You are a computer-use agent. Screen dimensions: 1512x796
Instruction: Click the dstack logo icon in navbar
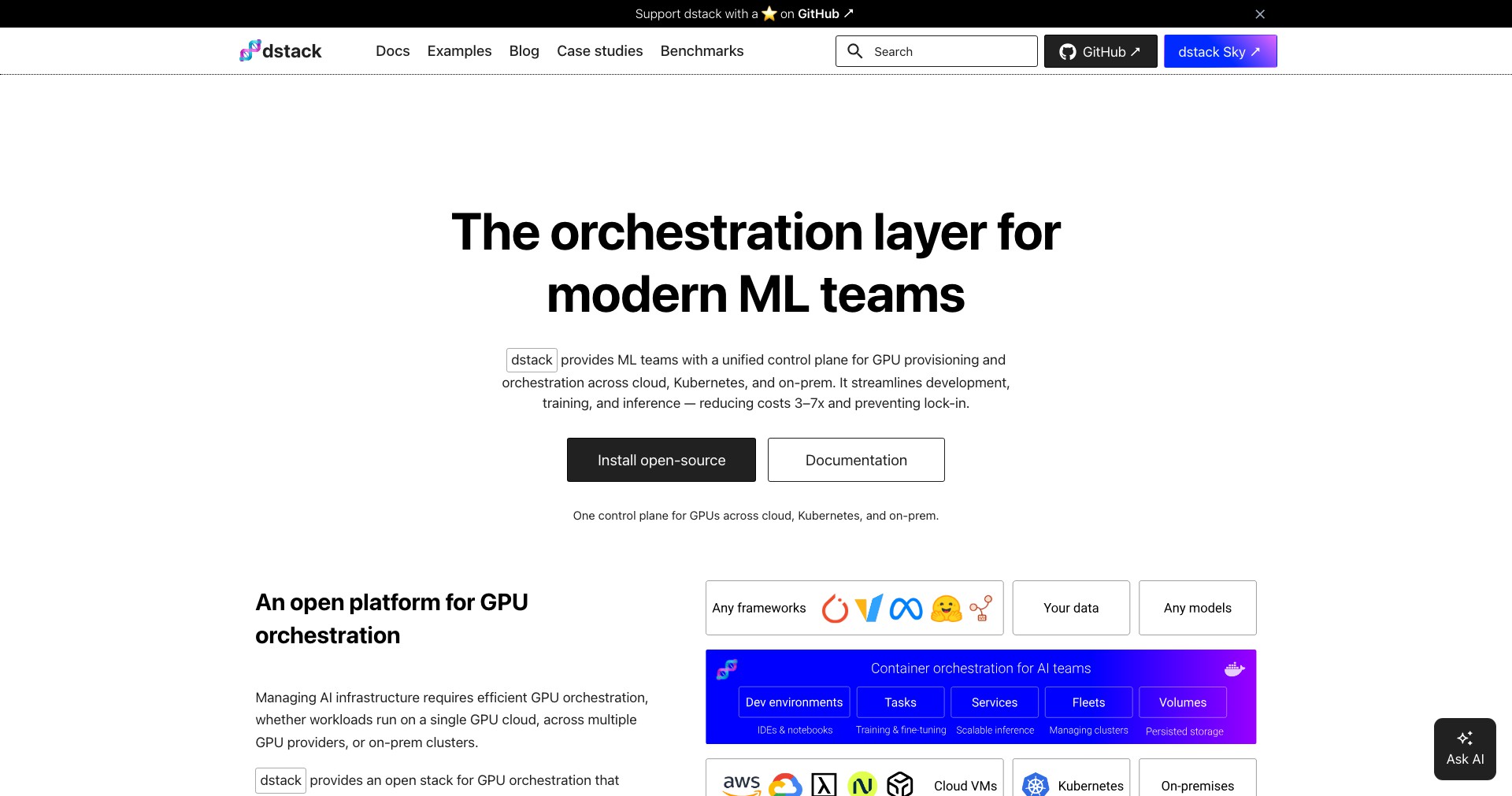click(x=250, y=50)
